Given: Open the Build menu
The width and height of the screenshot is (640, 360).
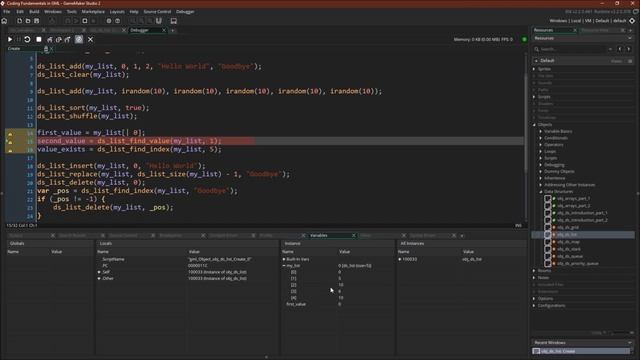Looking at the screenshot, I should (x=34, y=12).
